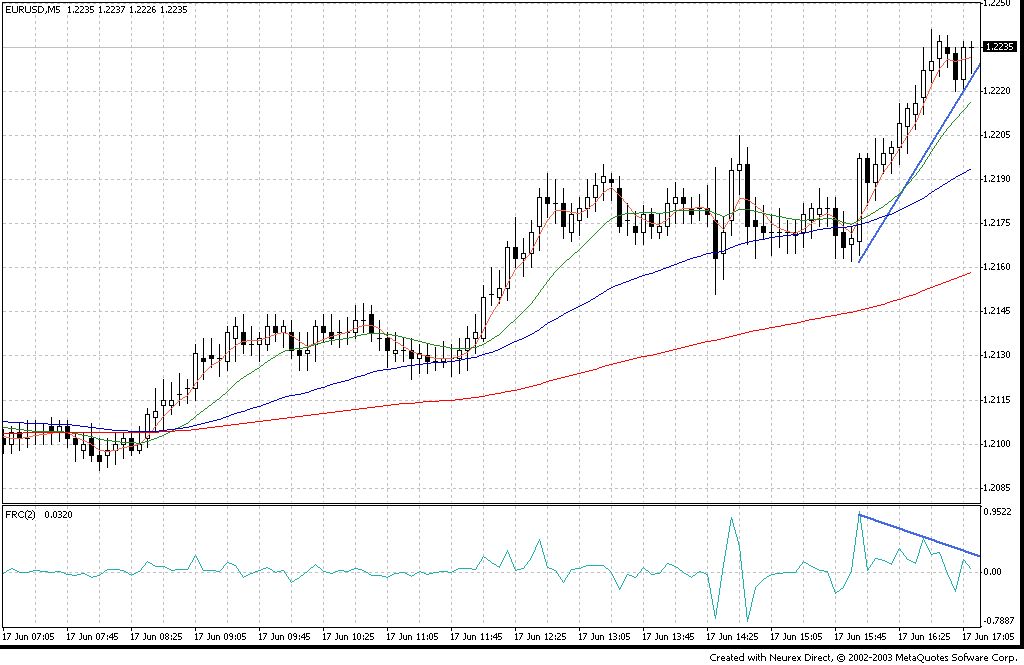Click the EURUSD,M5 chart title text
This screenshot has width=1024, height=665.
tap(33, 10)
